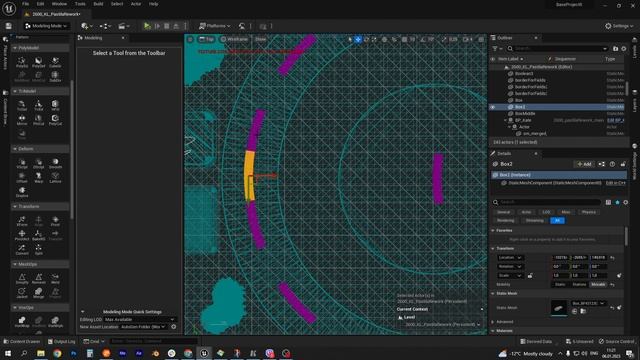Select BoxMiddle in the Outliner

(x=525, y=113)
